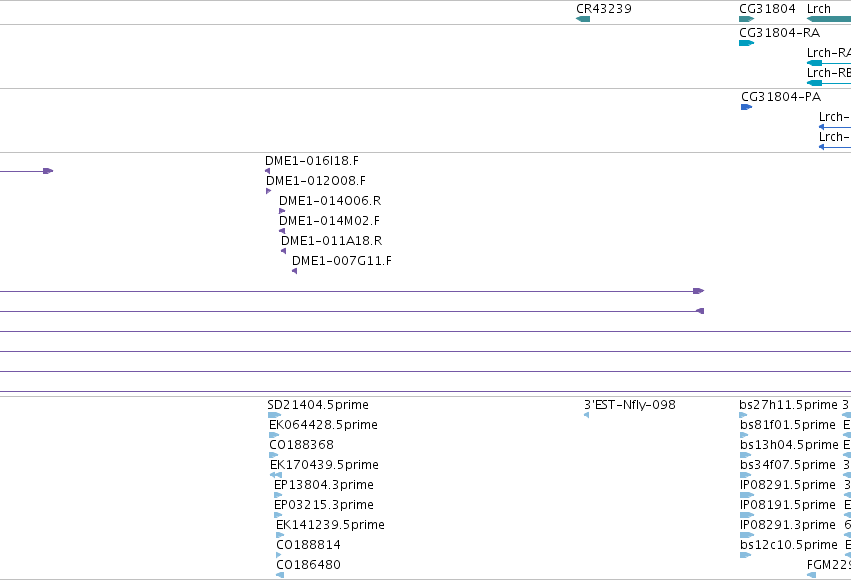Select the SD21404.5prime EST glyph

[x=274, y=415]
